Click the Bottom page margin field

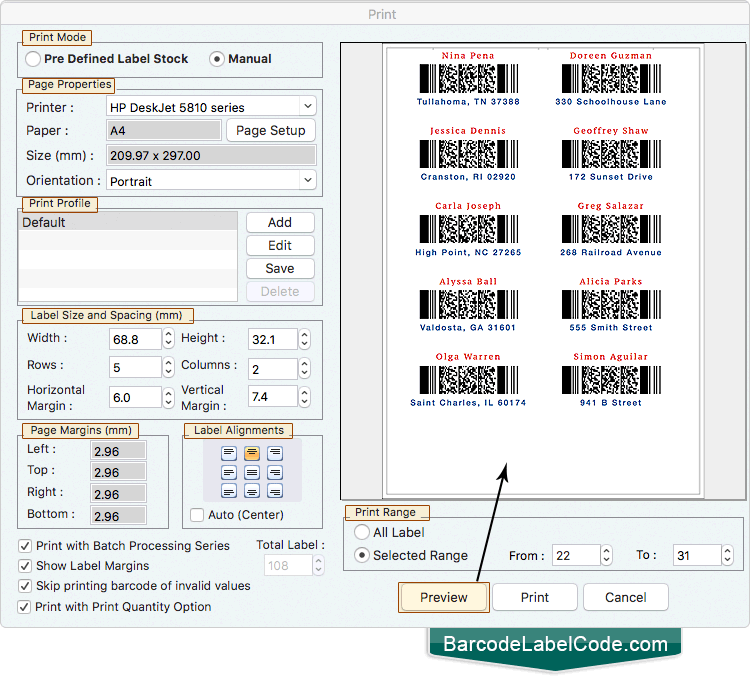(118, 516)
